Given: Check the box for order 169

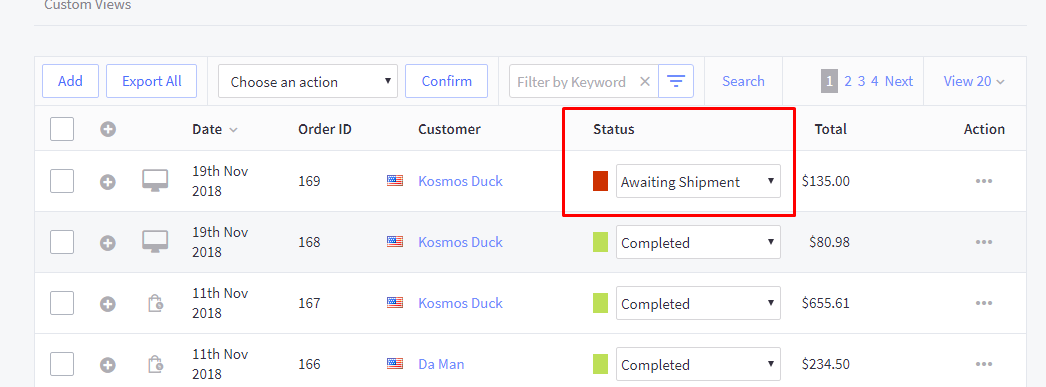Looking at the screenshot, I should 62,181.
